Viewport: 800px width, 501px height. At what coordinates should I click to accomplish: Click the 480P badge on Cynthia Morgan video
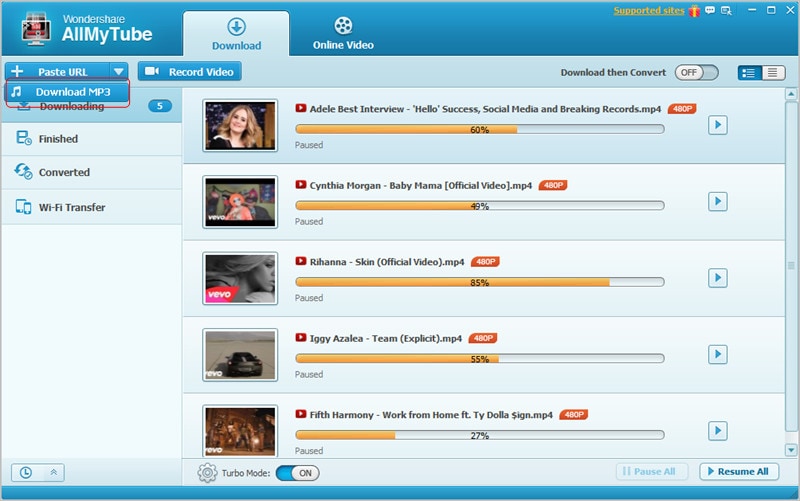click(553, 185)
